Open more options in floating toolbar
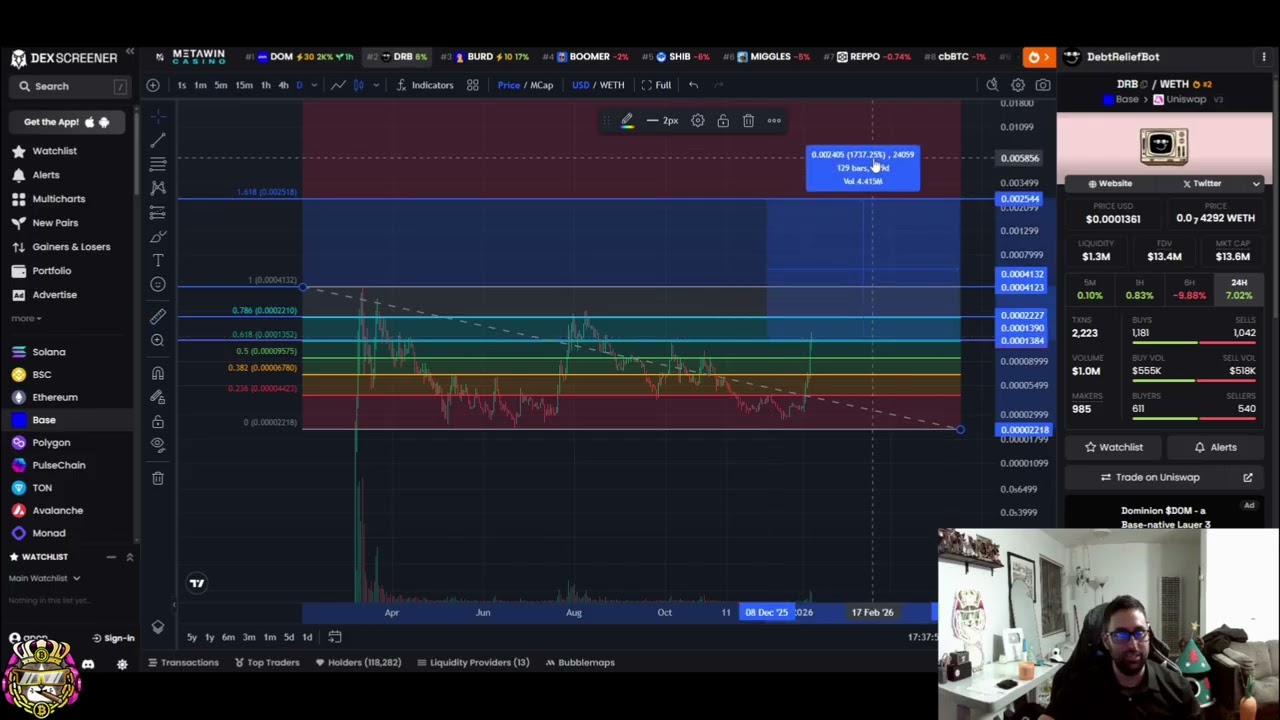The image size is (1280, 720). coord(774,121)
